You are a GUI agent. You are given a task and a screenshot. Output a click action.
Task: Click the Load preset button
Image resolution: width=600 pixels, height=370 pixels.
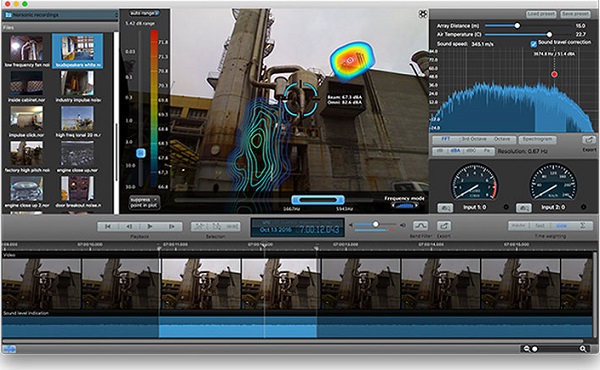coord(541,14)
